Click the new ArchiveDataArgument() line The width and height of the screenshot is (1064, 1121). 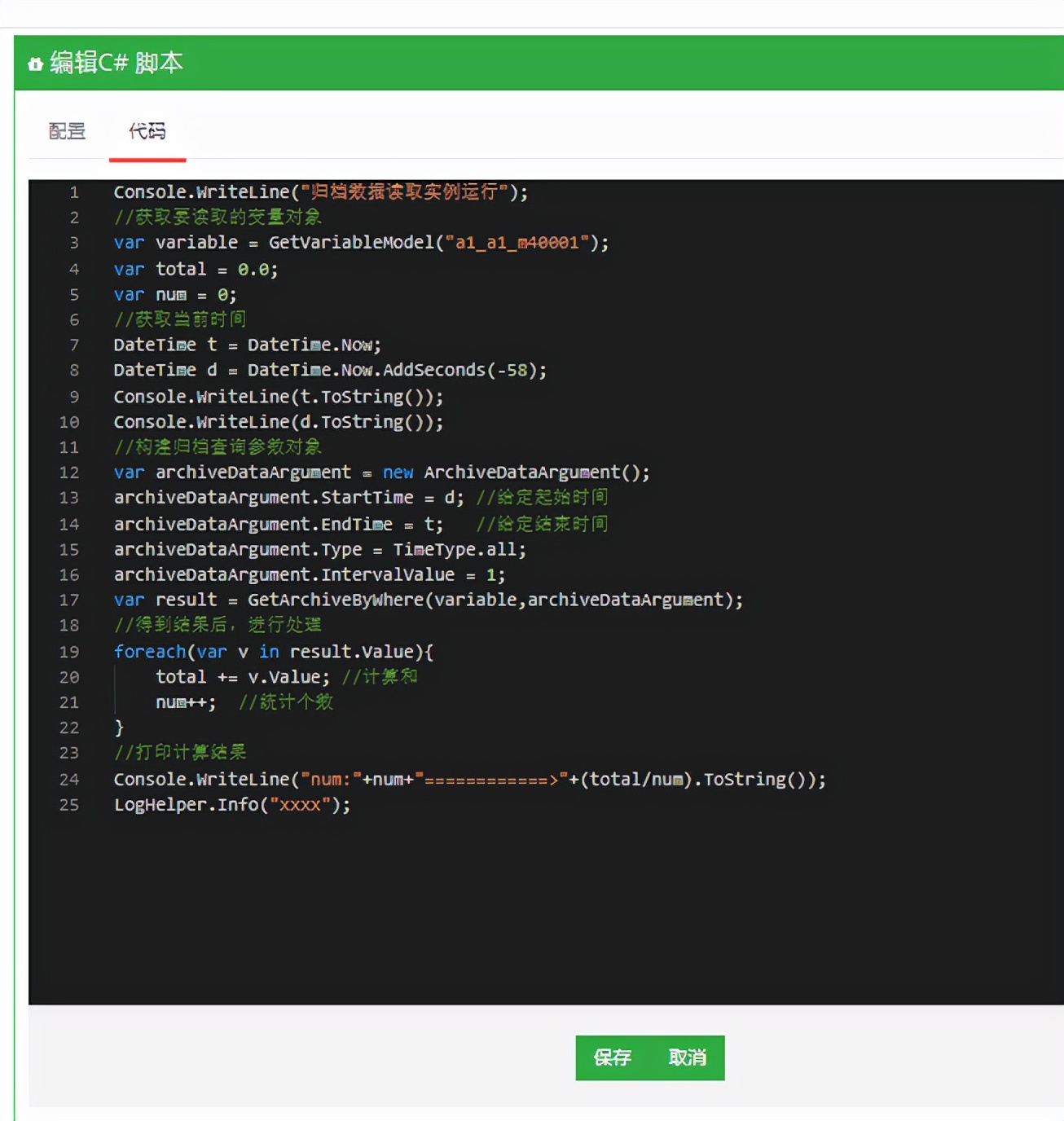coord(382,473)
